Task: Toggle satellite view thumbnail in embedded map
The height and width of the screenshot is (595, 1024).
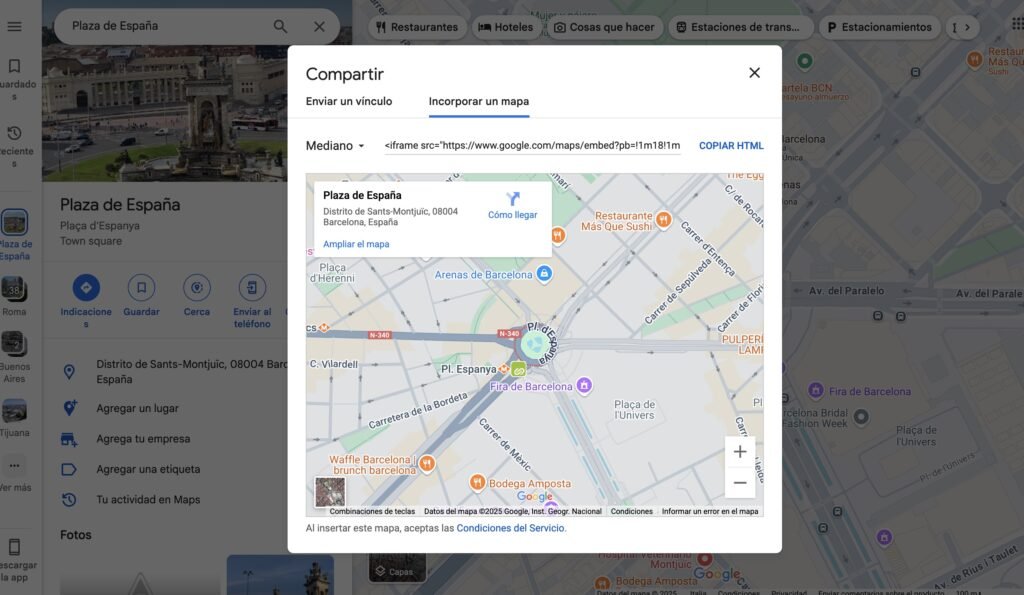Action: [330, 492]
